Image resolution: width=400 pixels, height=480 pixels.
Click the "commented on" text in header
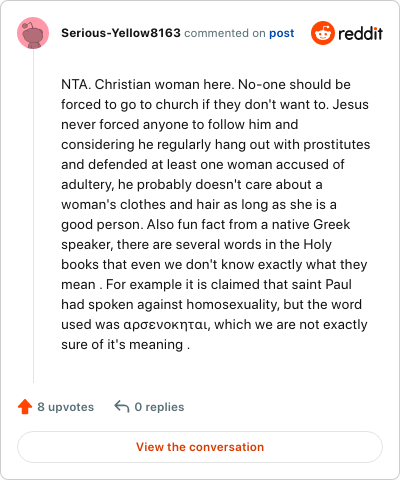[225, 33]
